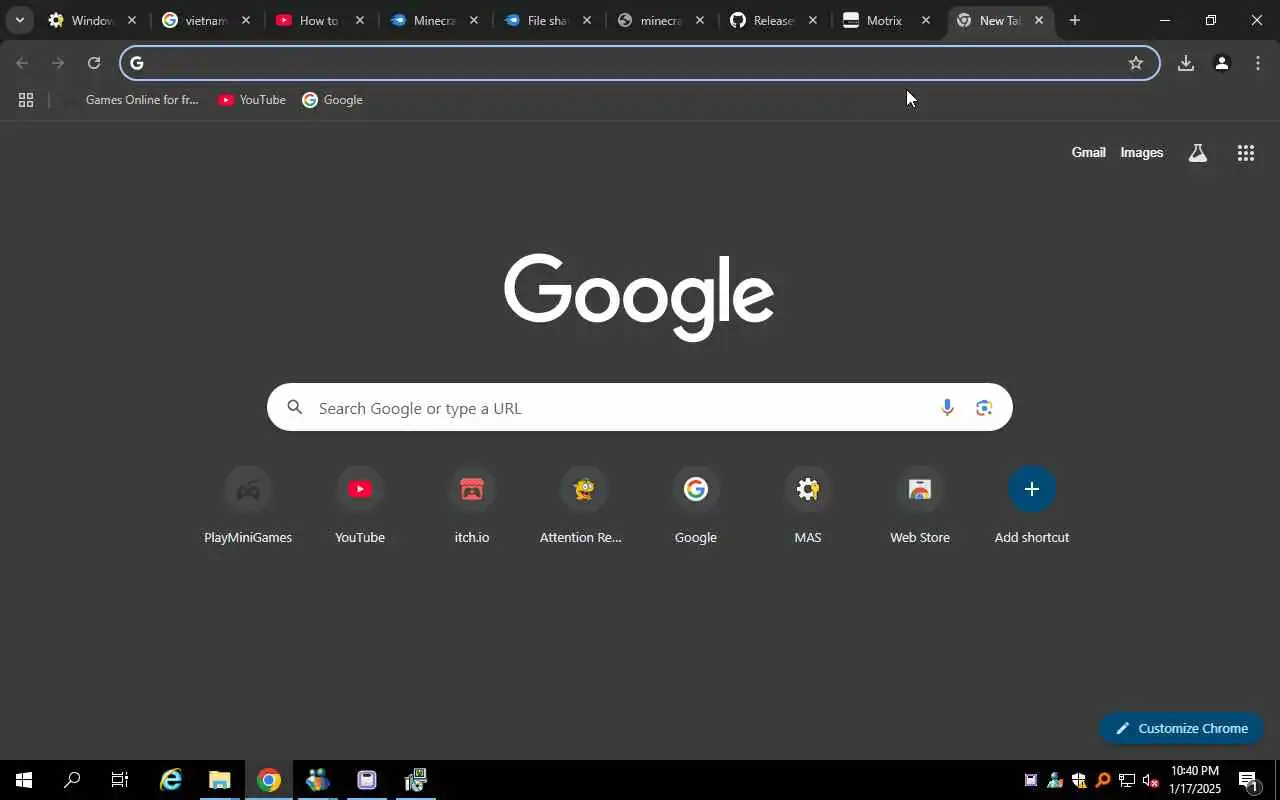
Task: Search by image with Google Lens
Action: click(x=984, y=408)
